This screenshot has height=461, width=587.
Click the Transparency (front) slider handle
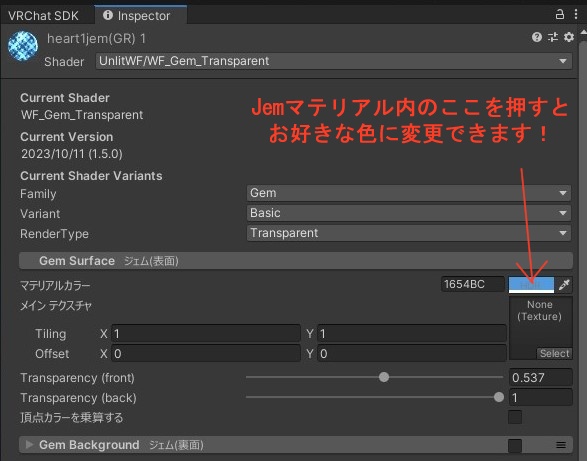tap(384, 377)
